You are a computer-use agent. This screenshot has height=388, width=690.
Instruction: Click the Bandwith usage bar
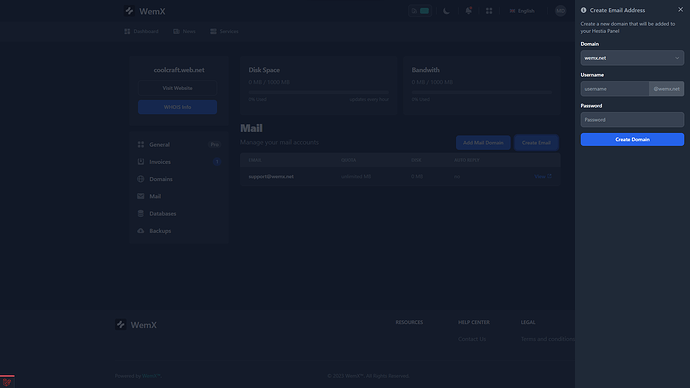coord(481,92)
